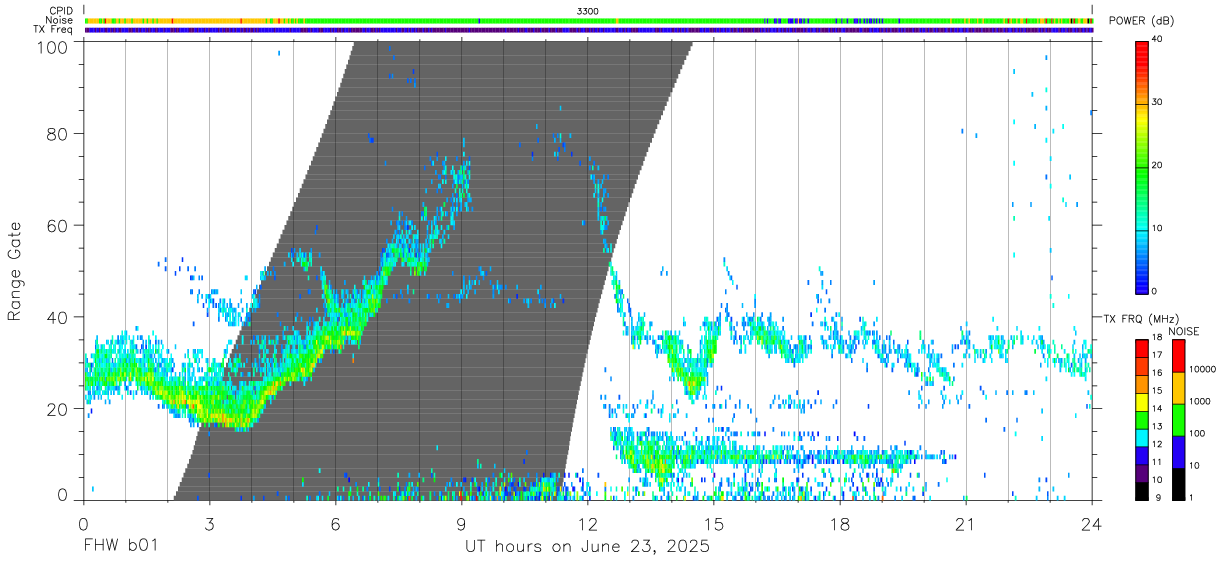Click the power colorbar 40 label
This screenshot has height=567, width=1228.
click(x=1157, y=39)
